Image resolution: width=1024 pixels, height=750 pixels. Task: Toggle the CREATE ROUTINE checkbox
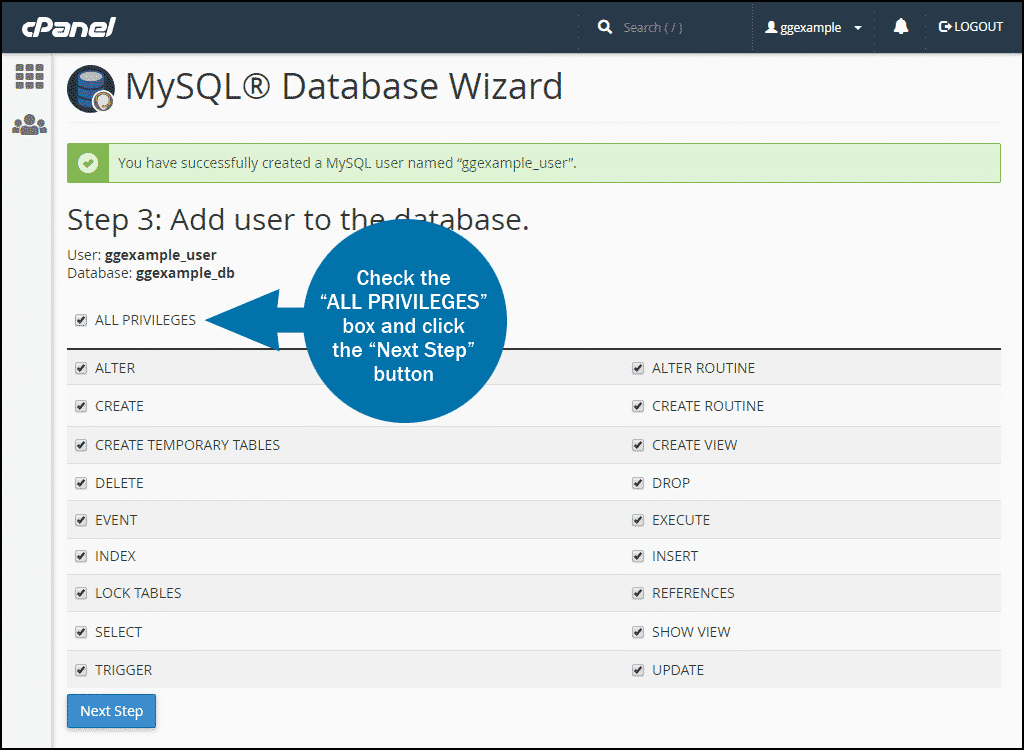[638, 406]
